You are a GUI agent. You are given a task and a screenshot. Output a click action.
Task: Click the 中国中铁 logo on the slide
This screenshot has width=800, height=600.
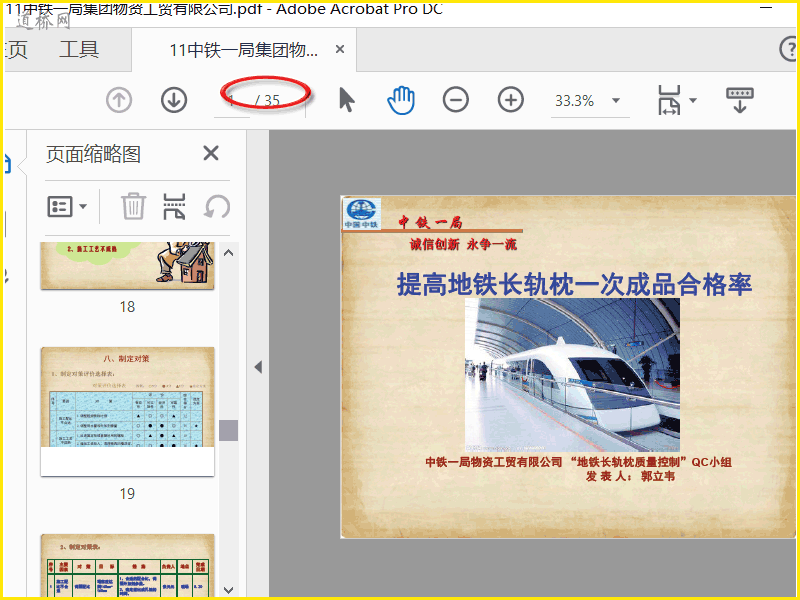[x=361, y=213]
